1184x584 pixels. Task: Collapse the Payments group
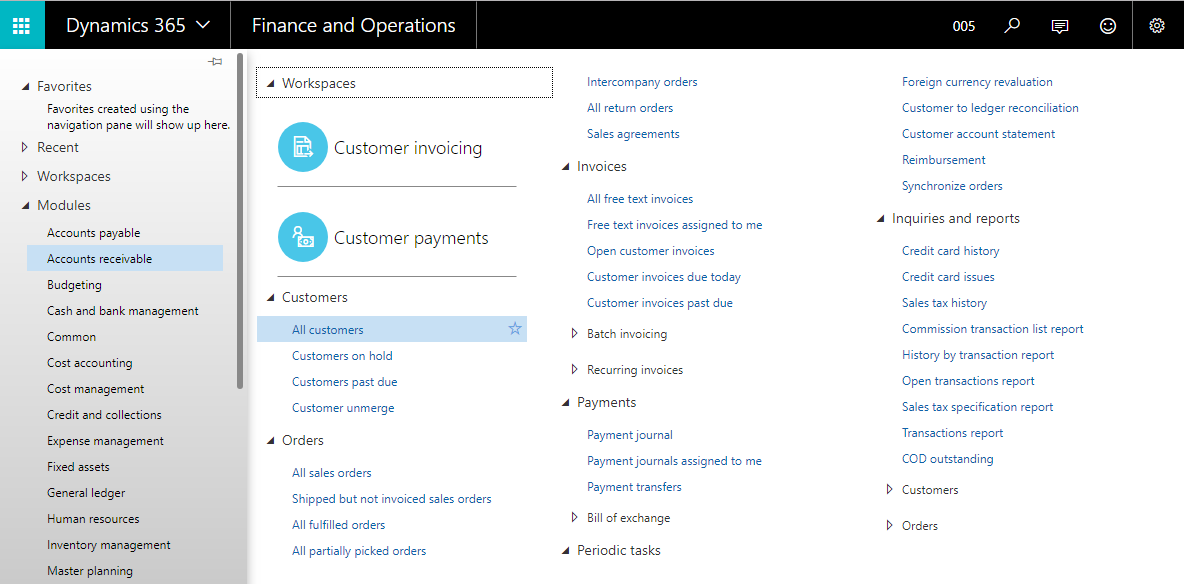(566, 403)
